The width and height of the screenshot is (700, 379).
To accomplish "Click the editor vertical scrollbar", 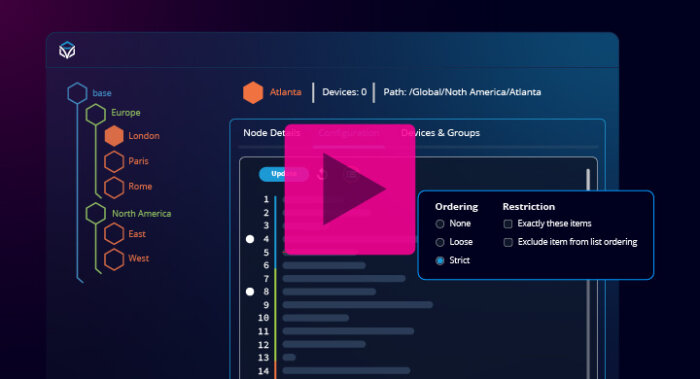I will [x=588, y=273].
